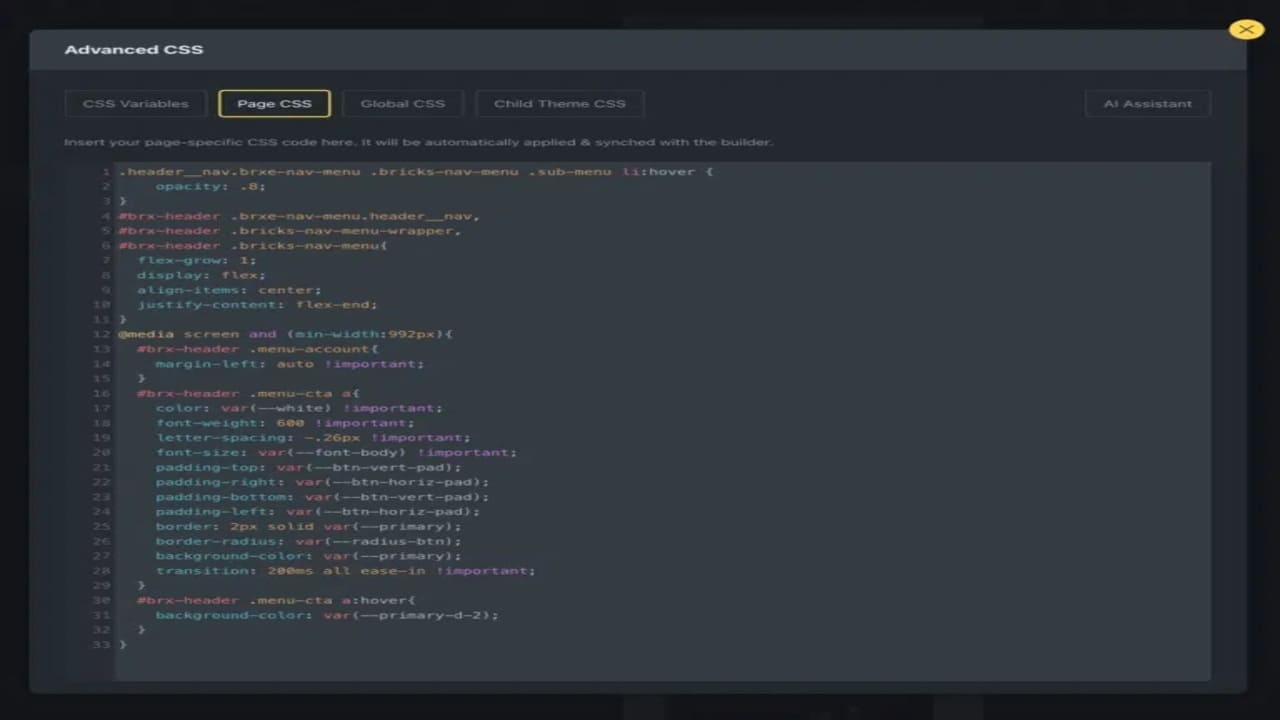Click the 'display: flex;' declaration
The height and width of the screenshot is (720, 1280).
click(201, 275)
